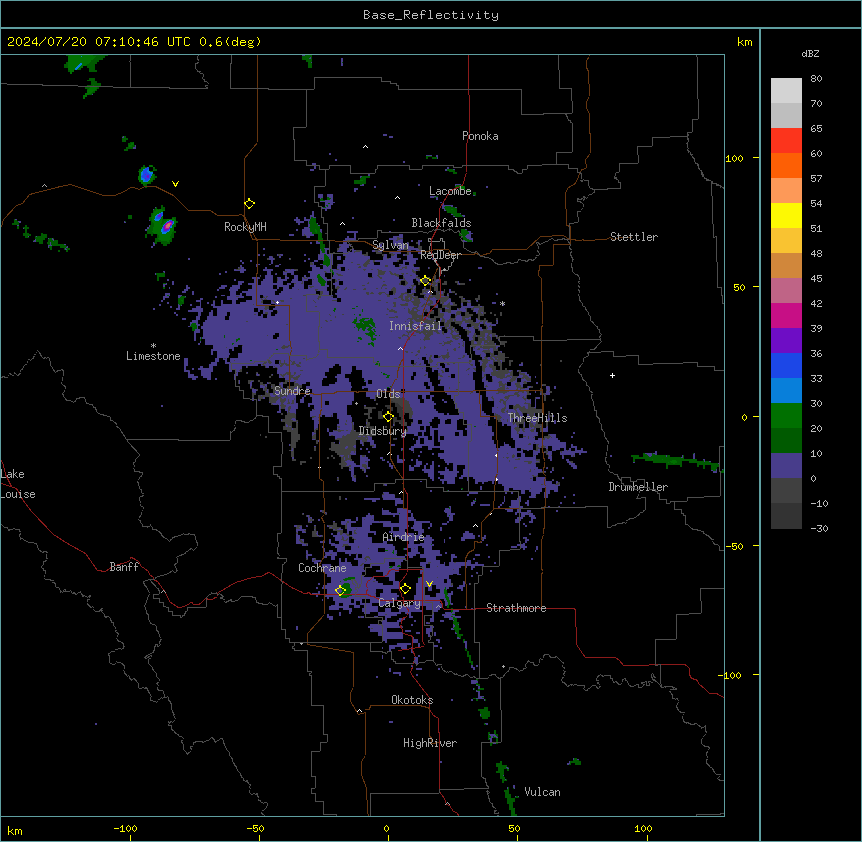Image resolution: width=862 pixels, height=842 pixels.
Task: Click the HighRiver label
Action: 430,743
